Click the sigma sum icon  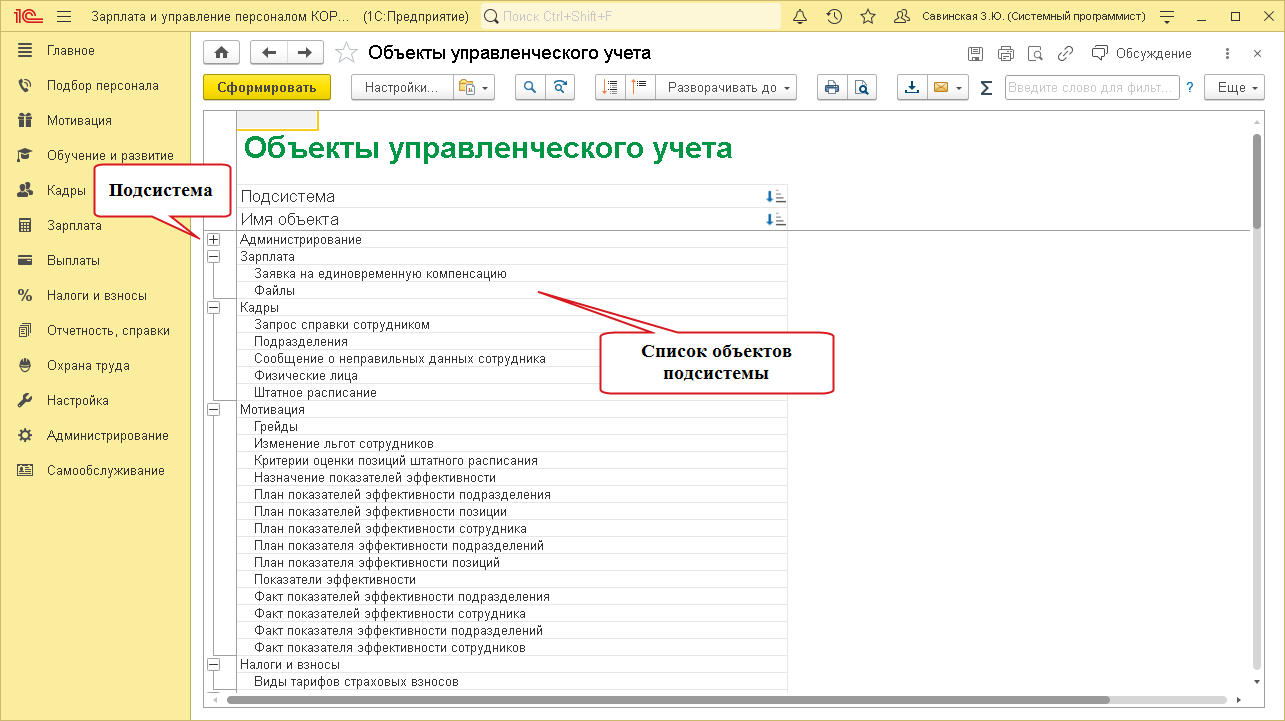click(x=986, y=88)
